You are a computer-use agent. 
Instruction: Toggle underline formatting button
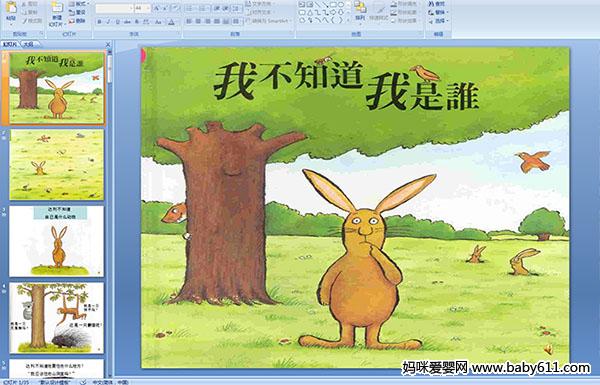tap(117, 22)
